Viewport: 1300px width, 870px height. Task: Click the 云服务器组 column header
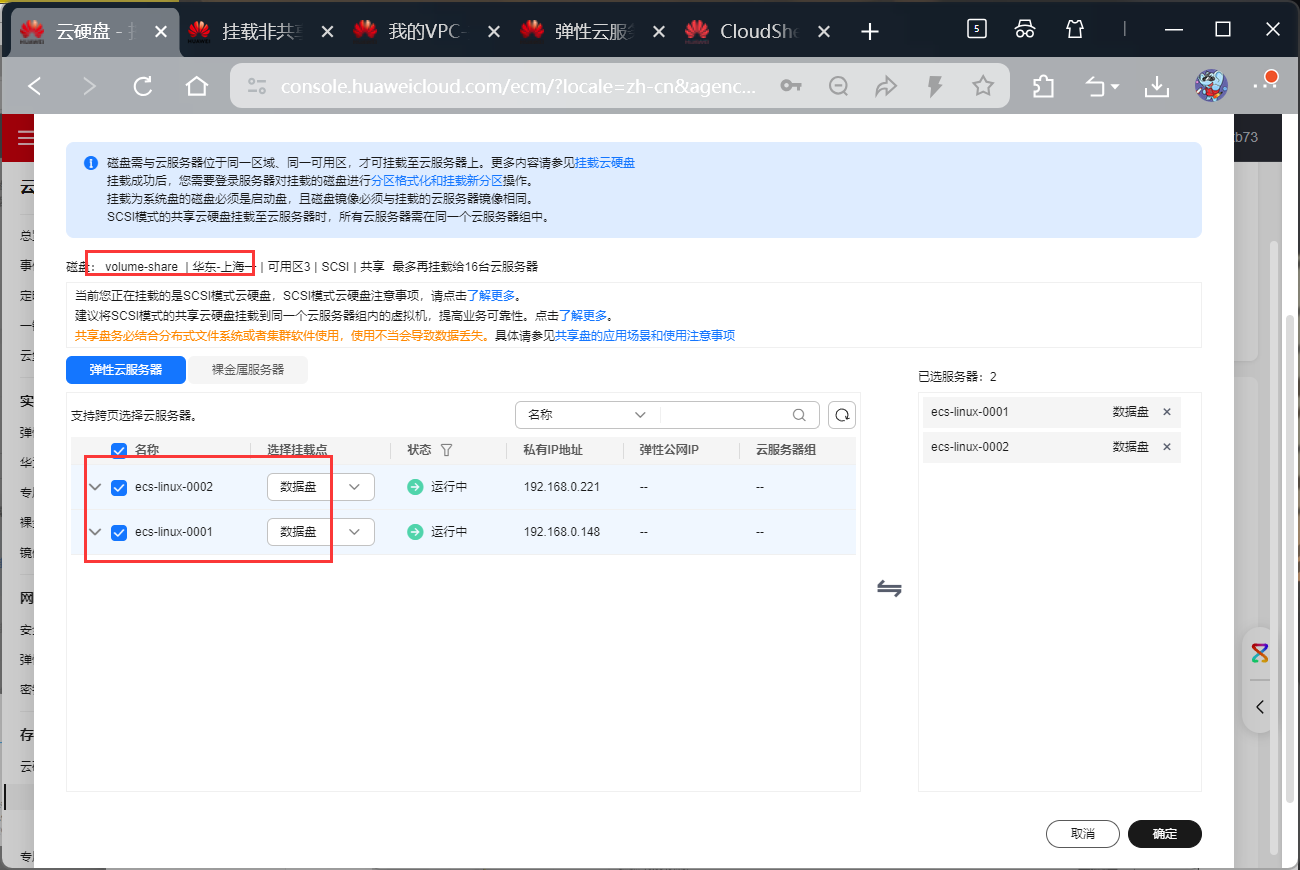(786, 450)
